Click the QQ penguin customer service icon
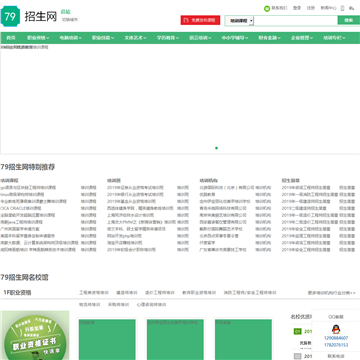Image resolution: width=360 pixels, height=360 pixels. tap(336, 330)
